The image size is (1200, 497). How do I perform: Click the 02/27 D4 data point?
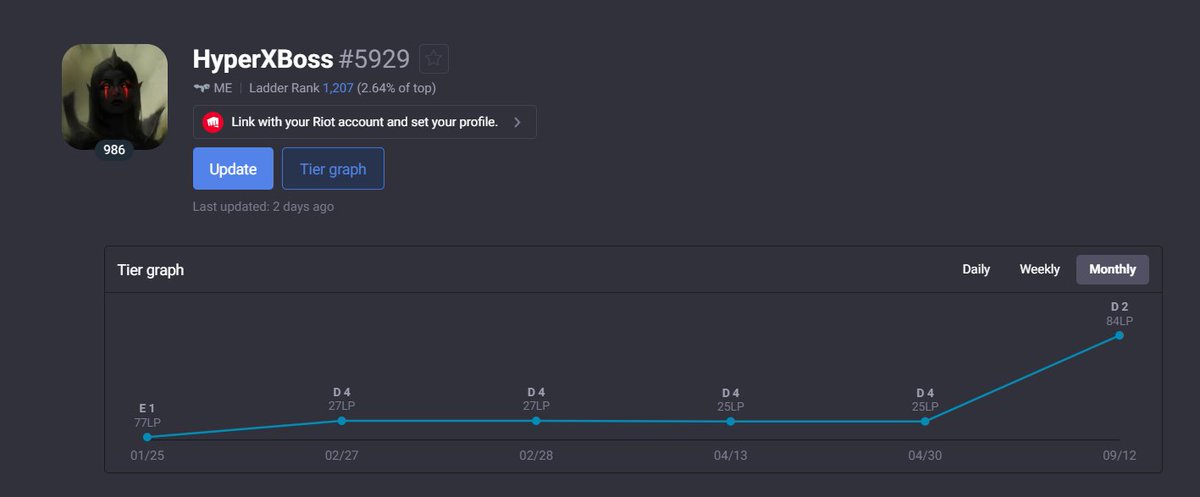pyautogui.click(x=342, y=421)
